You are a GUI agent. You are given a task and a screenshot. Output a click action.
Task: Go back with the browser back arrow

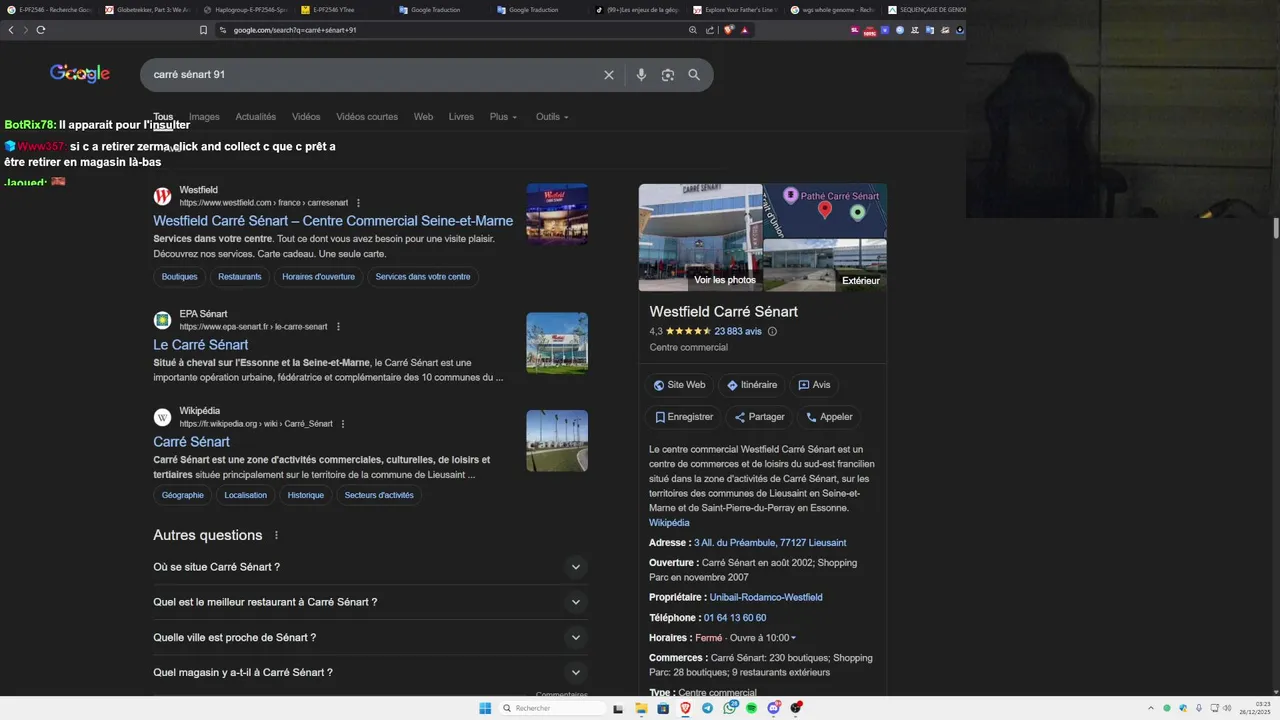click(11, 30)
